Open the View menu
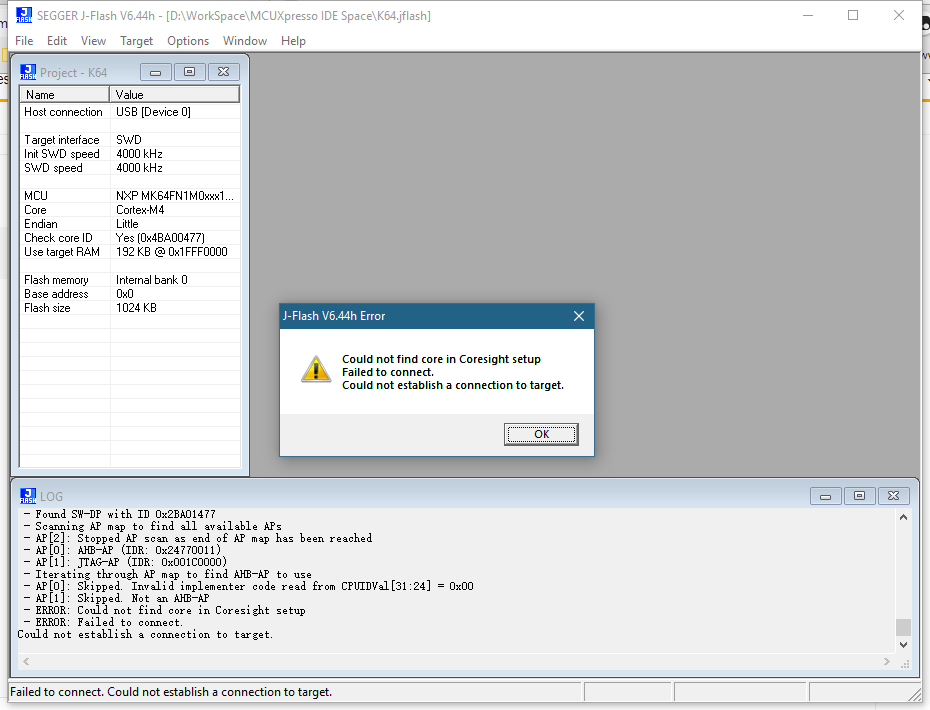This screenshot has height=710, width=930. click(x=93, y=41)
